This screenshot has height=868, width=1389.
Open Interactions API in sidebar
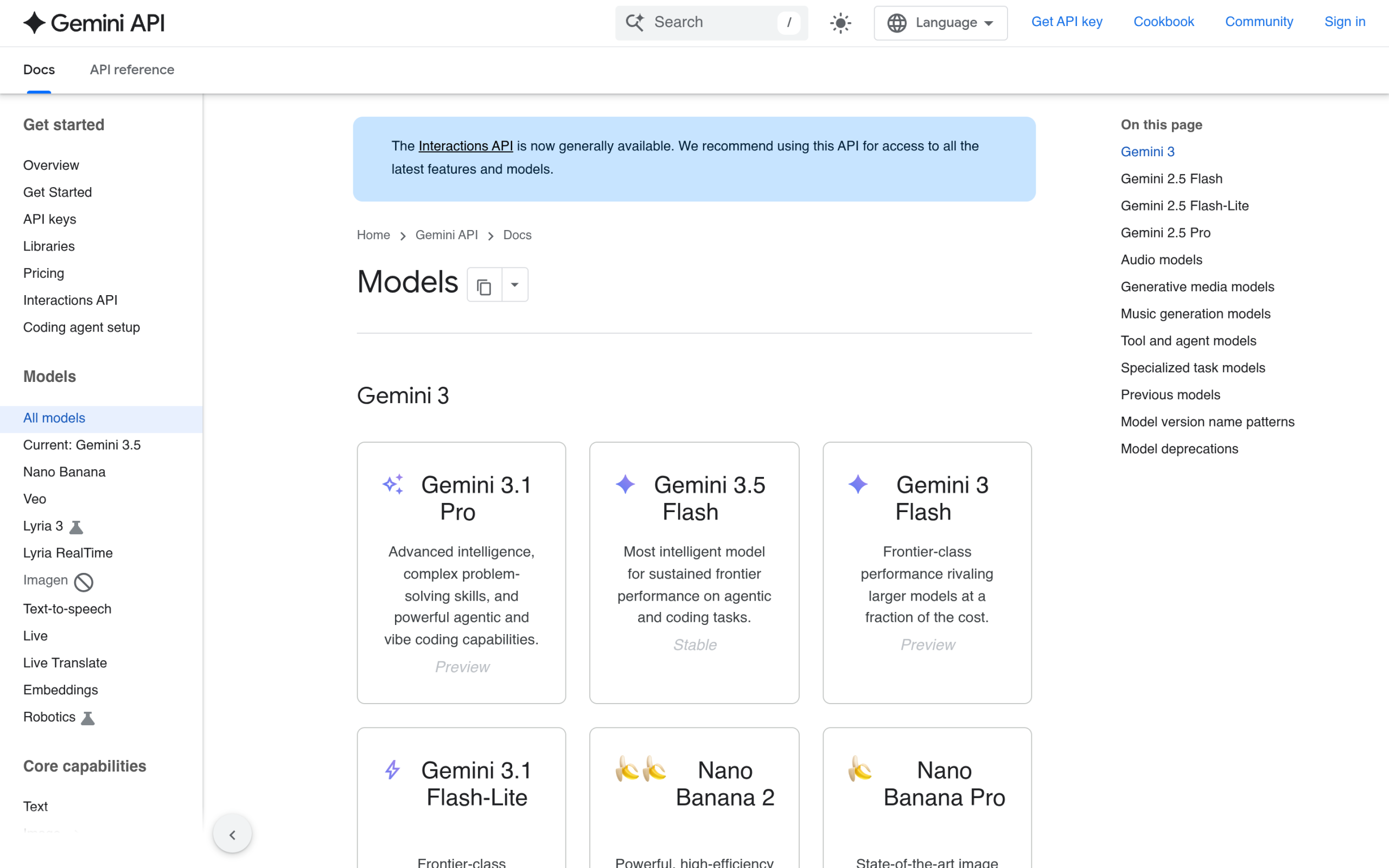(x=70, y=300)
